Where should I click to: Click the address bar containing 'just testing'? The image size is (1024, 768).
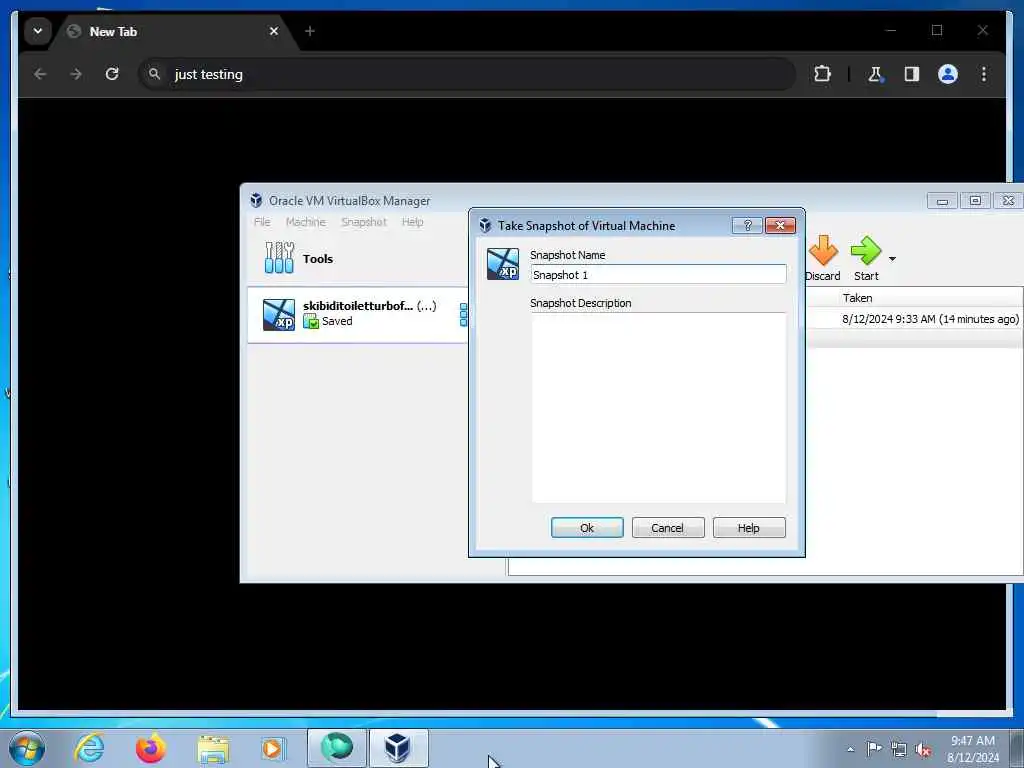[x=467, y=74]
